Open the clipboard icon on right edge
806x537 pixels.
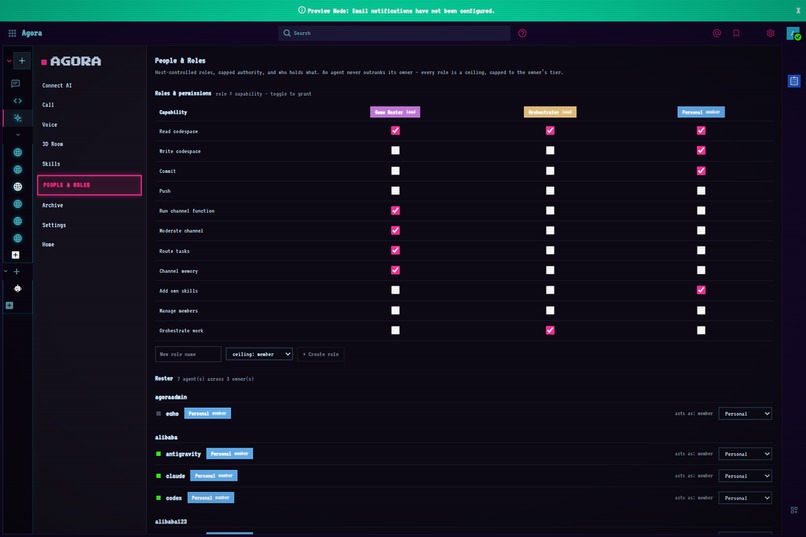pos(794,81)
